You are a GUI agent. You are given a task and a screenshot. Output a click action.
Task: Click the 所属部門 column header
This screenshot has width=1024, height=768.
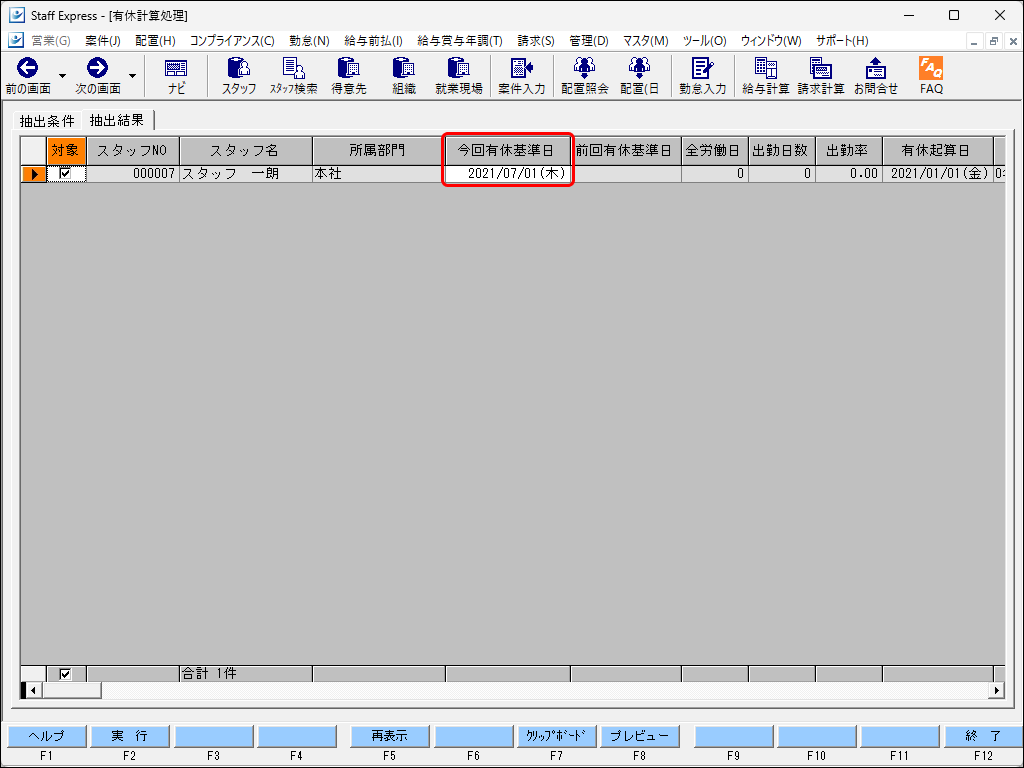click(379, 151)
